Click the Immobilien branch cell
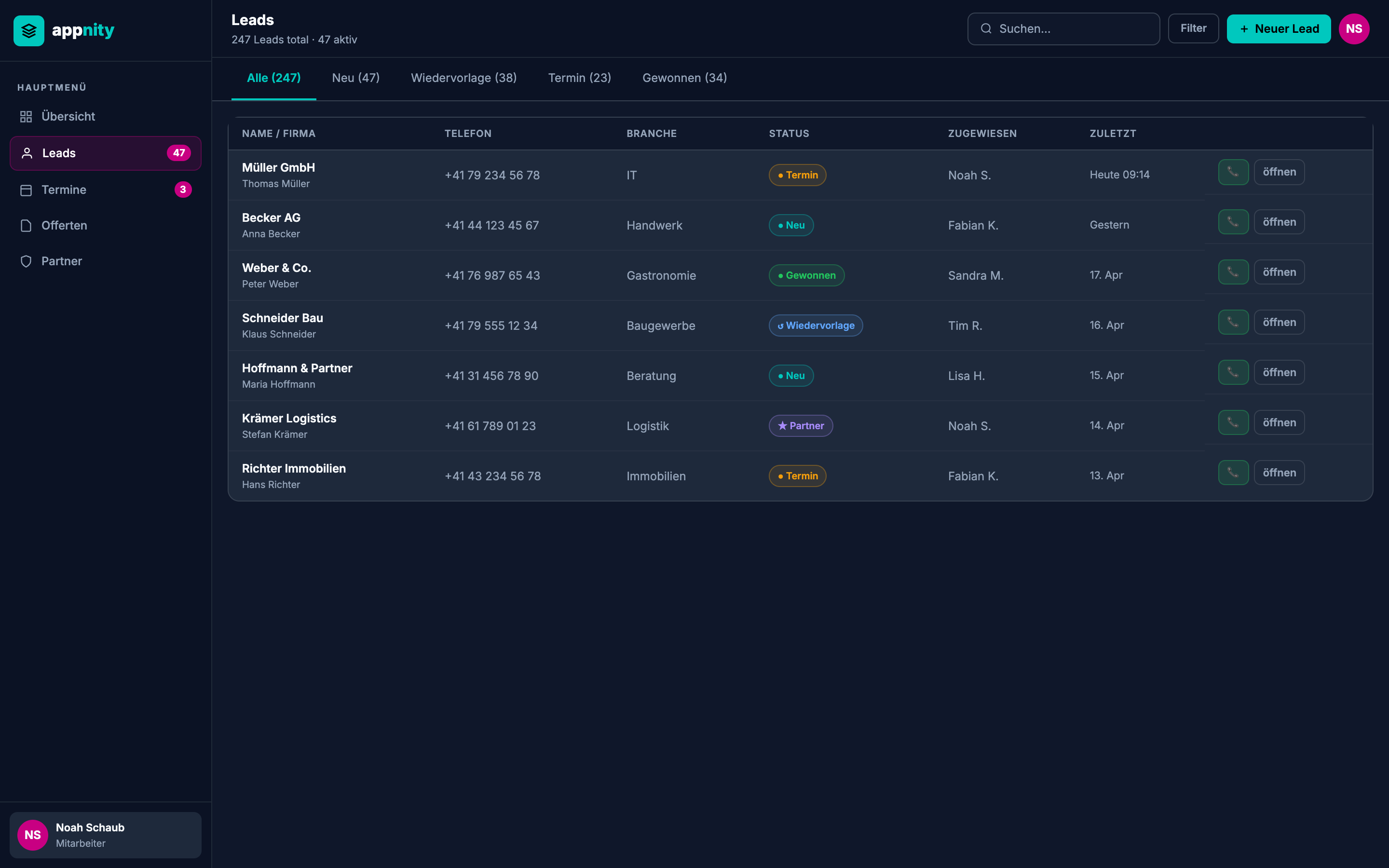Viewport: 1389px width, 868px height. click(655, 476)
